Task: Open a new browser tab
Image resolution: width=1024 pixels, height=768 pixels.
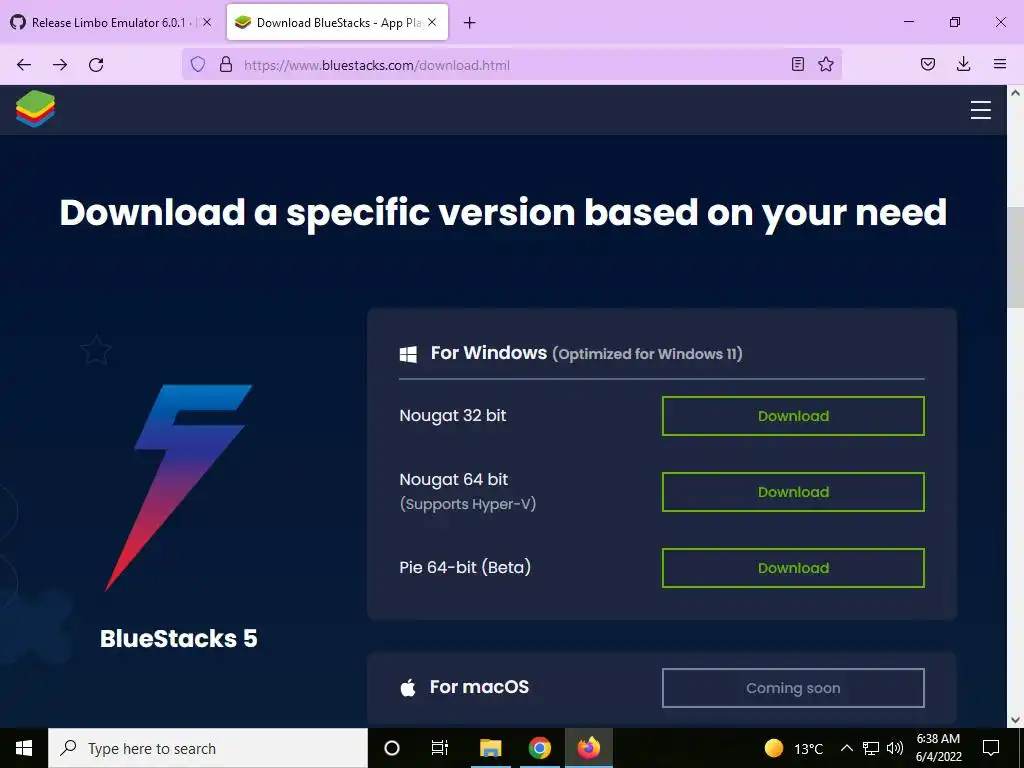Action: pos(470,23)
